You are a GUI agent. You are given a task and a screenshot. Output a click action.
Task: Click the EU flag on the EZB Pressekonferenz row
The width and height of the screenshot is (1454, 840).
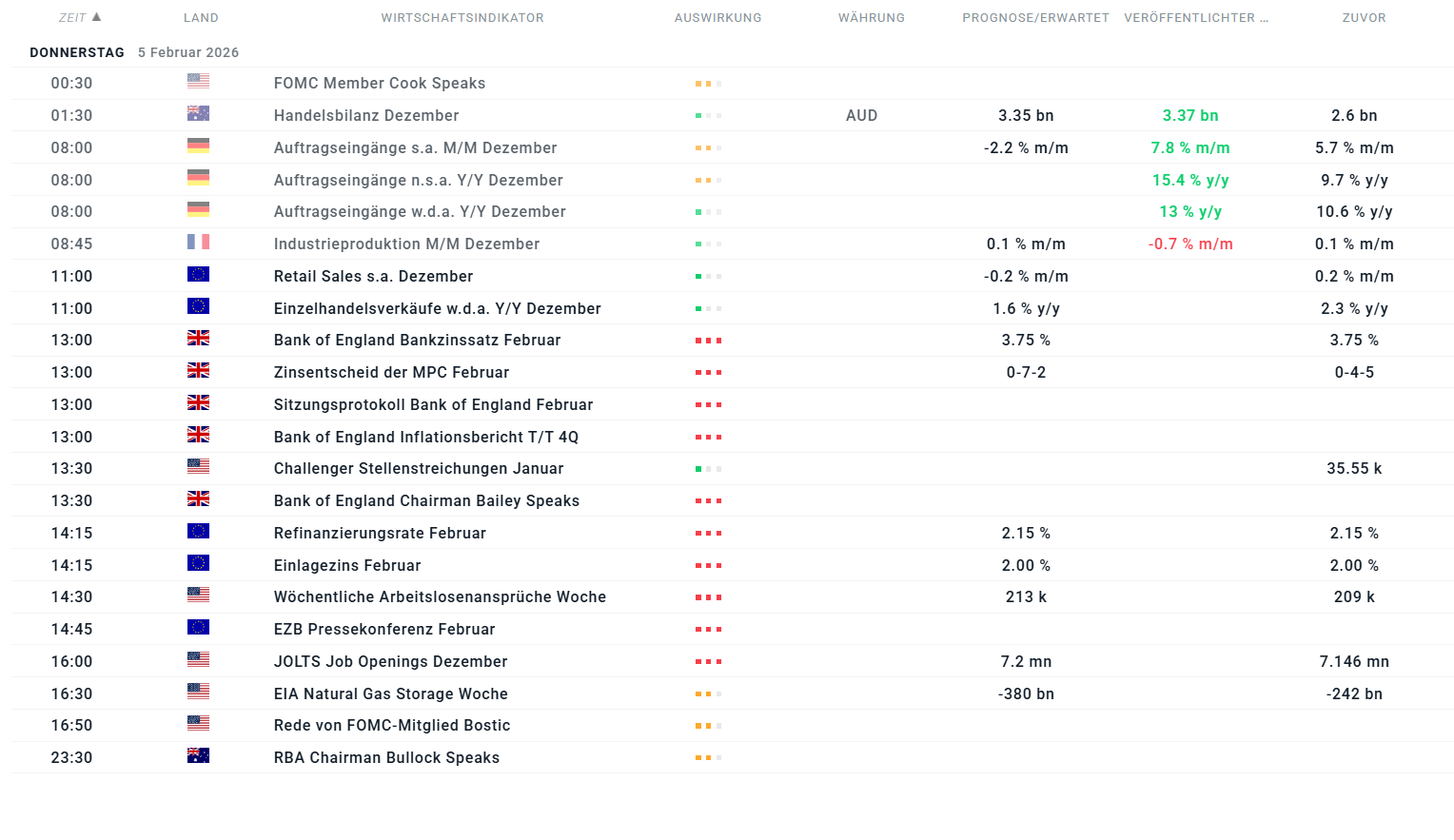click(198, 628)
